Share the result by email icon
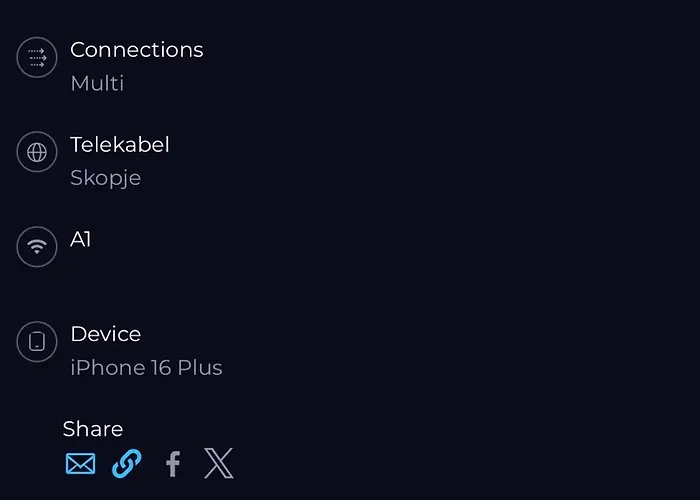 click(x=80, y=464)
